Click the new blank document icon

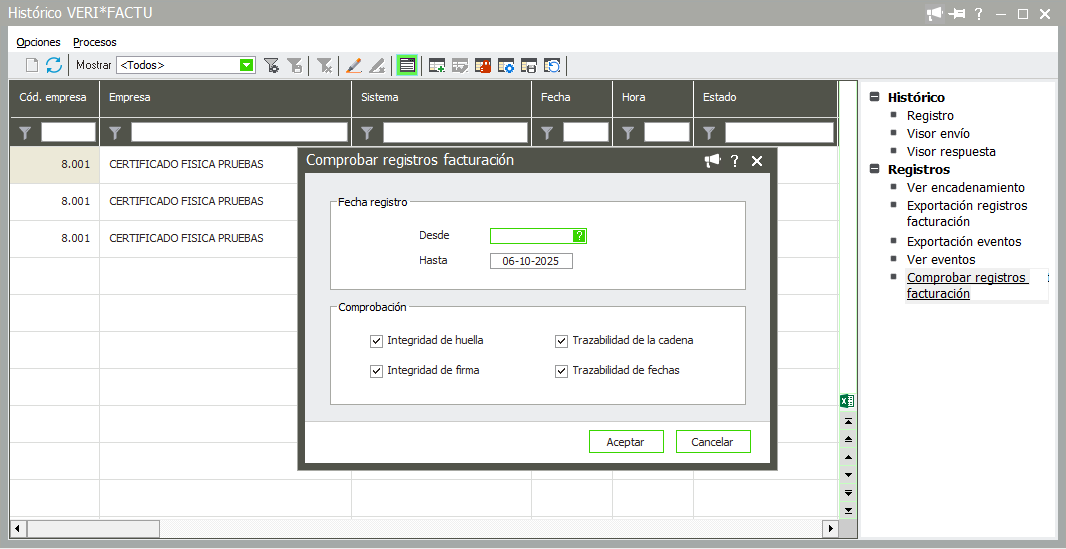pos(32,65)
